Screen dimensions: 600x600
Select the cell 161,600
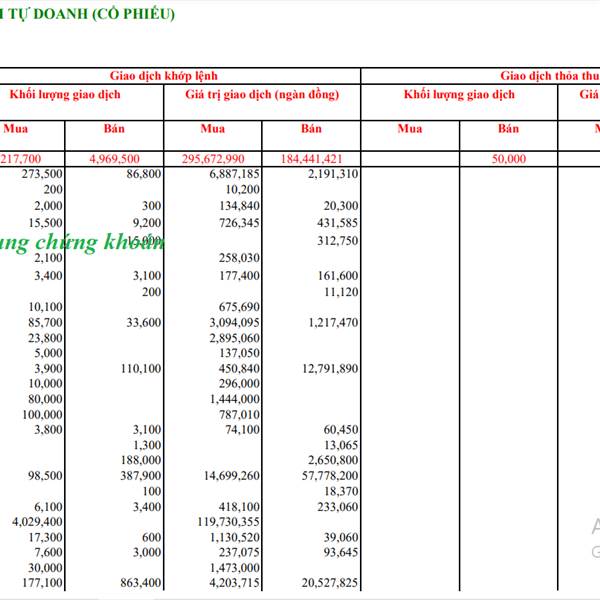point(338,276)
